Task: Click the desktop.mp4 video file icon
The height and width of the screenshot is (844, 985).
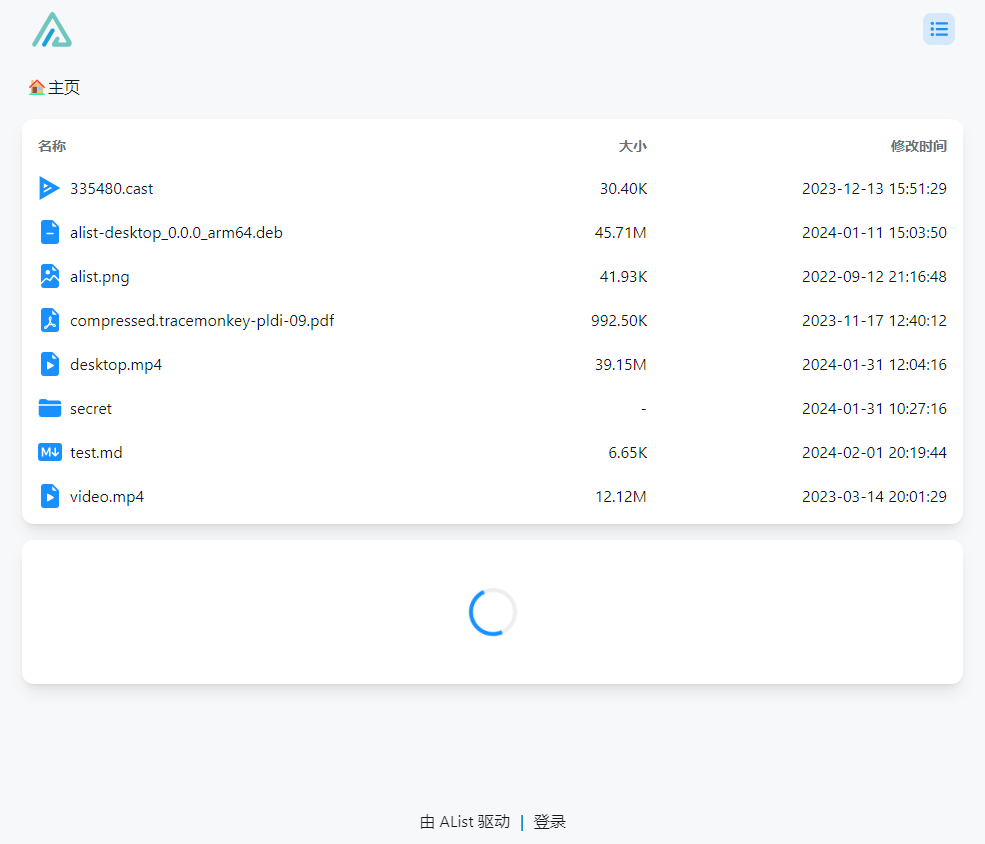Action: [49, 364]
